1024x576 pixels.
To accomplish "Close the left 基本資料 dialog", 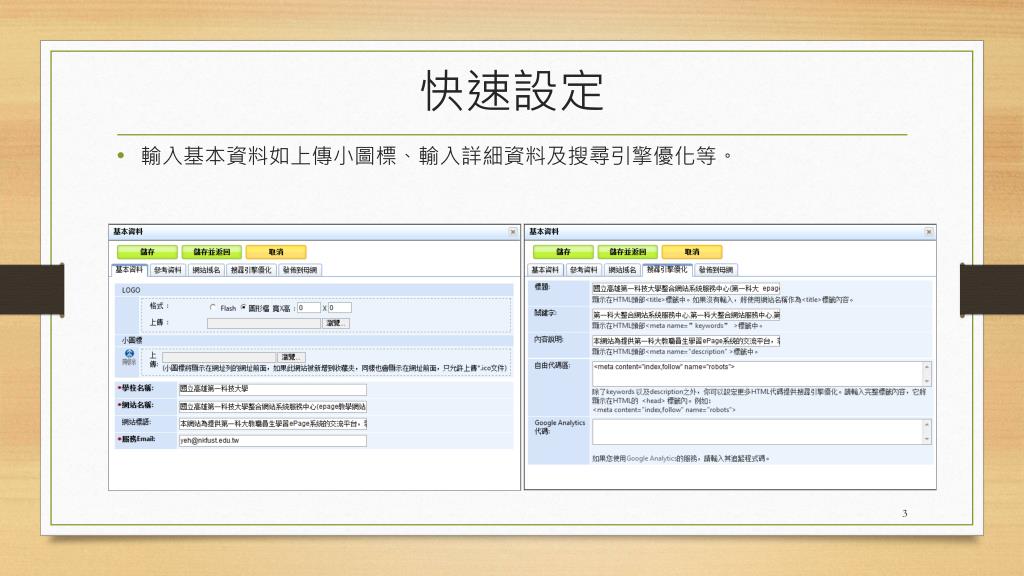I will (x=513, y=232).
